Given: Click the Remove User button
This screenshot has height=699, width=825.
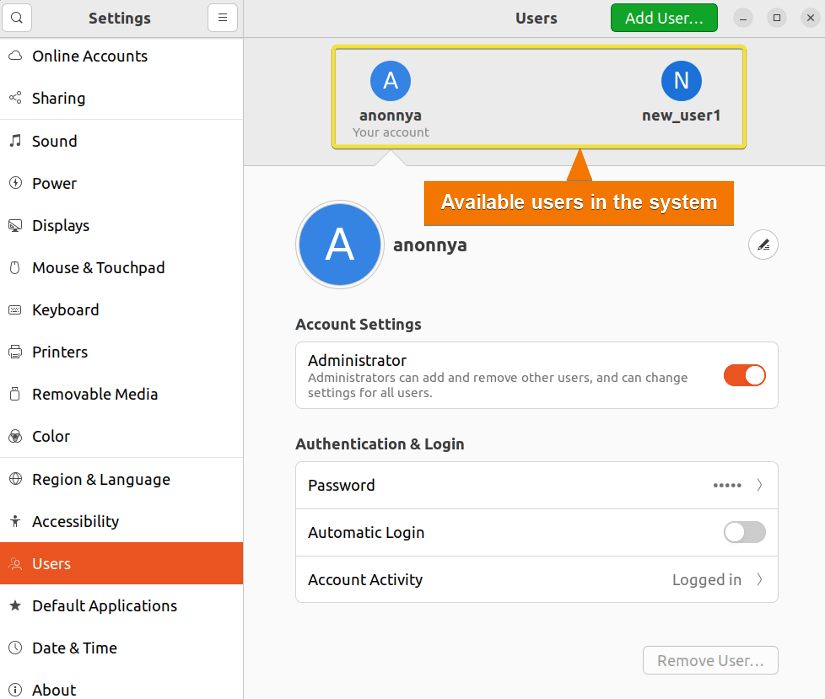Looking at the screenshot, I should 710,660.
